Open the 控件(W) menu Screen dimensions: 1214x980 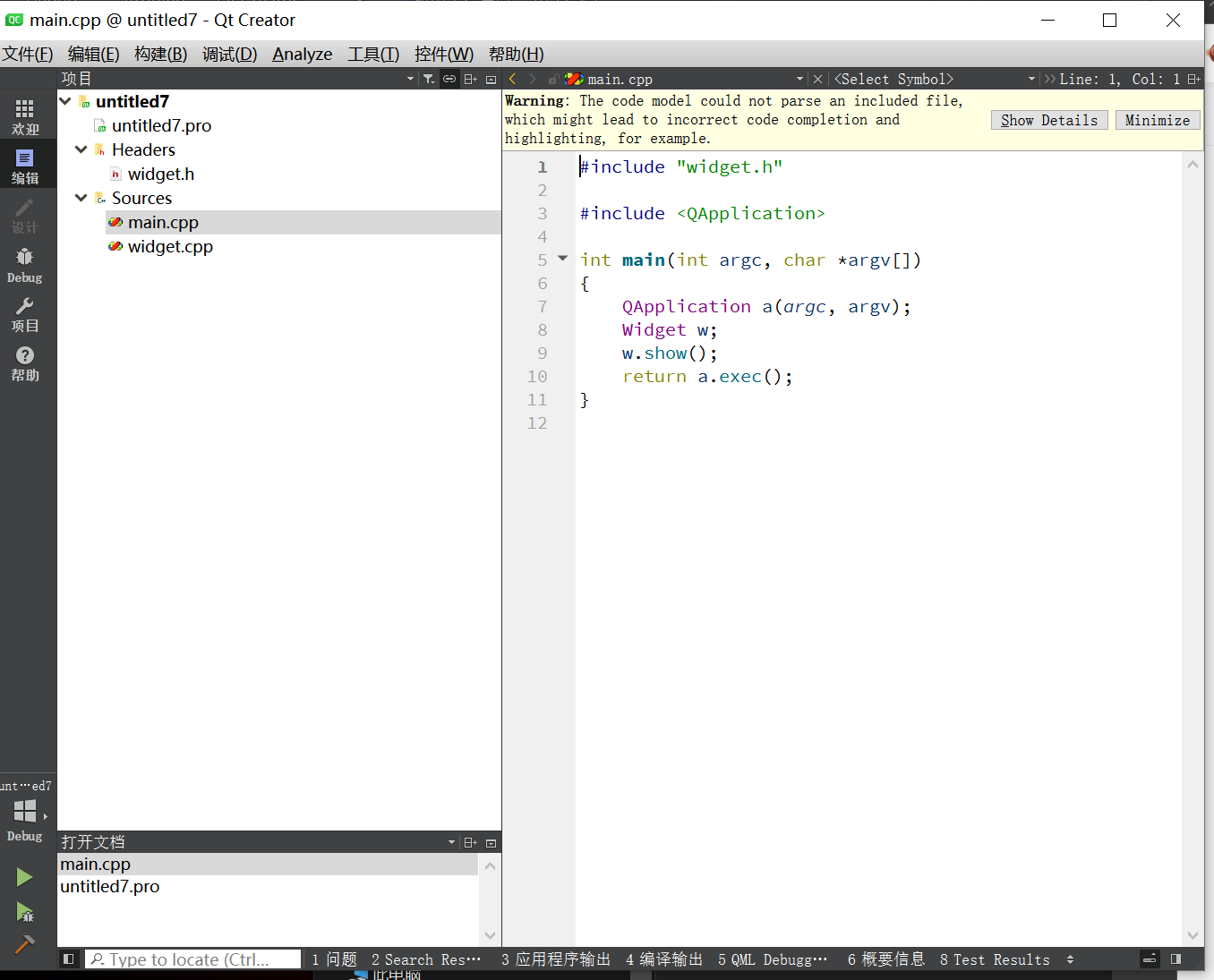[443, 54]
